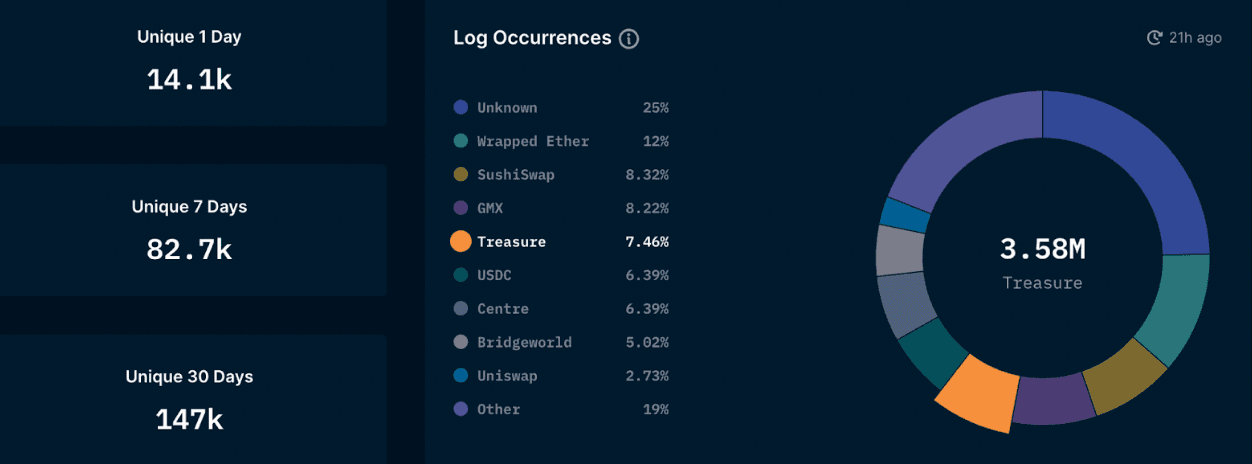The image size is (1252, 464).
Task: Click the SushiSwap legend color dot
Action: pyautogui.click(x=460, y=175)
